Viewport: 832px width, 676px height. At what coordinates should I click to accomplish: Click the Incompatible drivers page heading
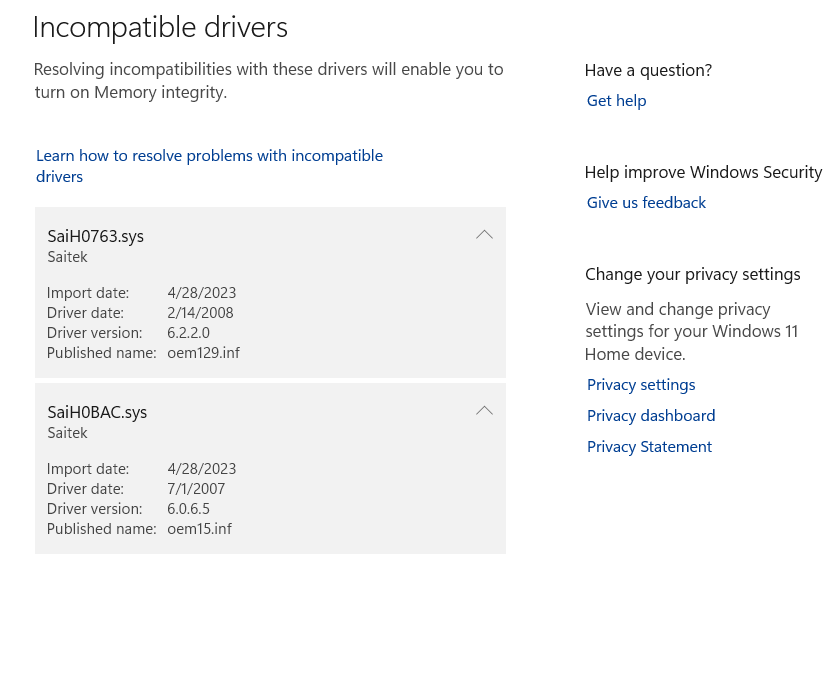tap(160, 28)
